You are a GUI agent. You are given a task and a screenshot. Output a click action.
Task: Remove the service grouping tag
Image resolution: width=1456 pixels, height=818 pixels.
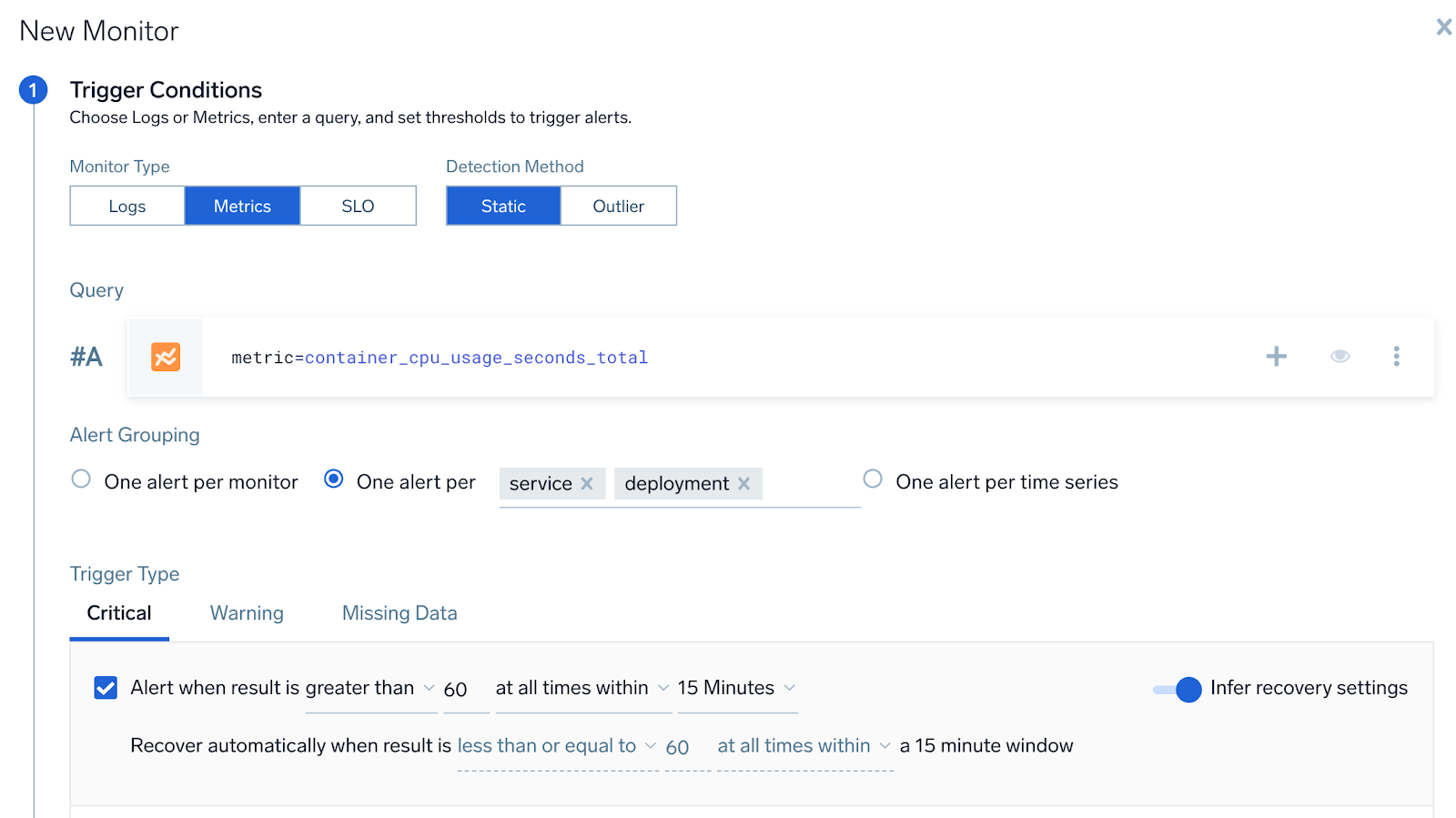(x=587, y=484)
